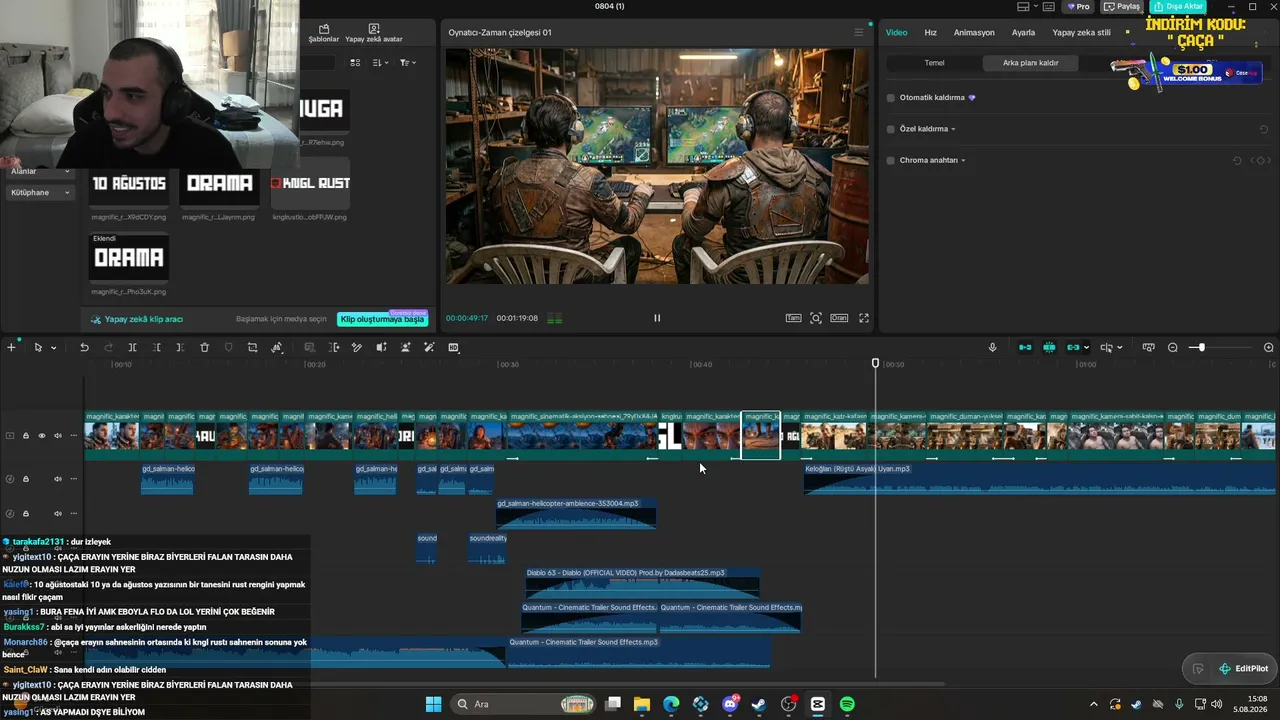Click the voiceover microphone icon

coord(992,348)
